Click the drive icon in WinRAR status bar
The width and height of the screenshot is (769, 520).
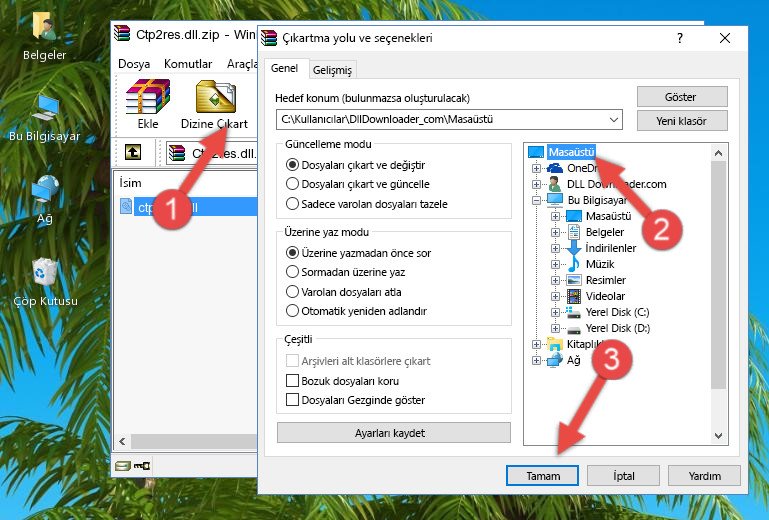click(x=123, y=466)
